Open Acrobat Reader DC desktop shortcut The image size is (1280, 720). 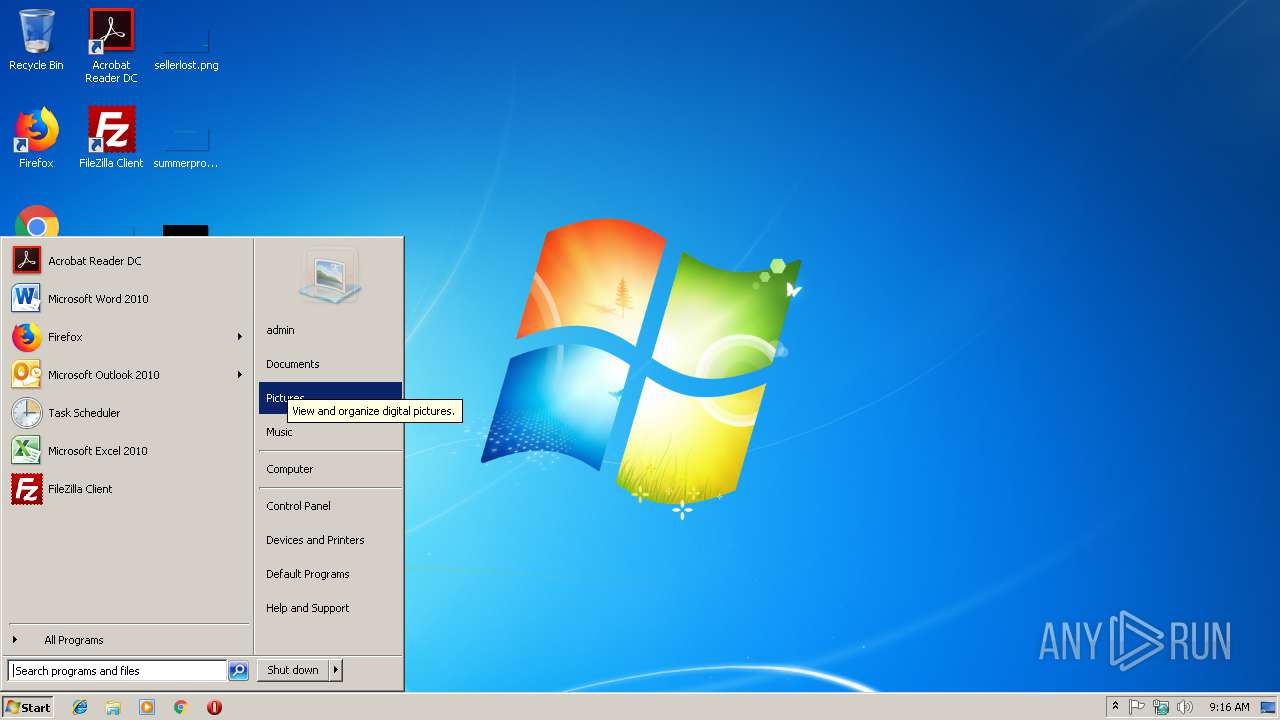click(x=111, y=45)
